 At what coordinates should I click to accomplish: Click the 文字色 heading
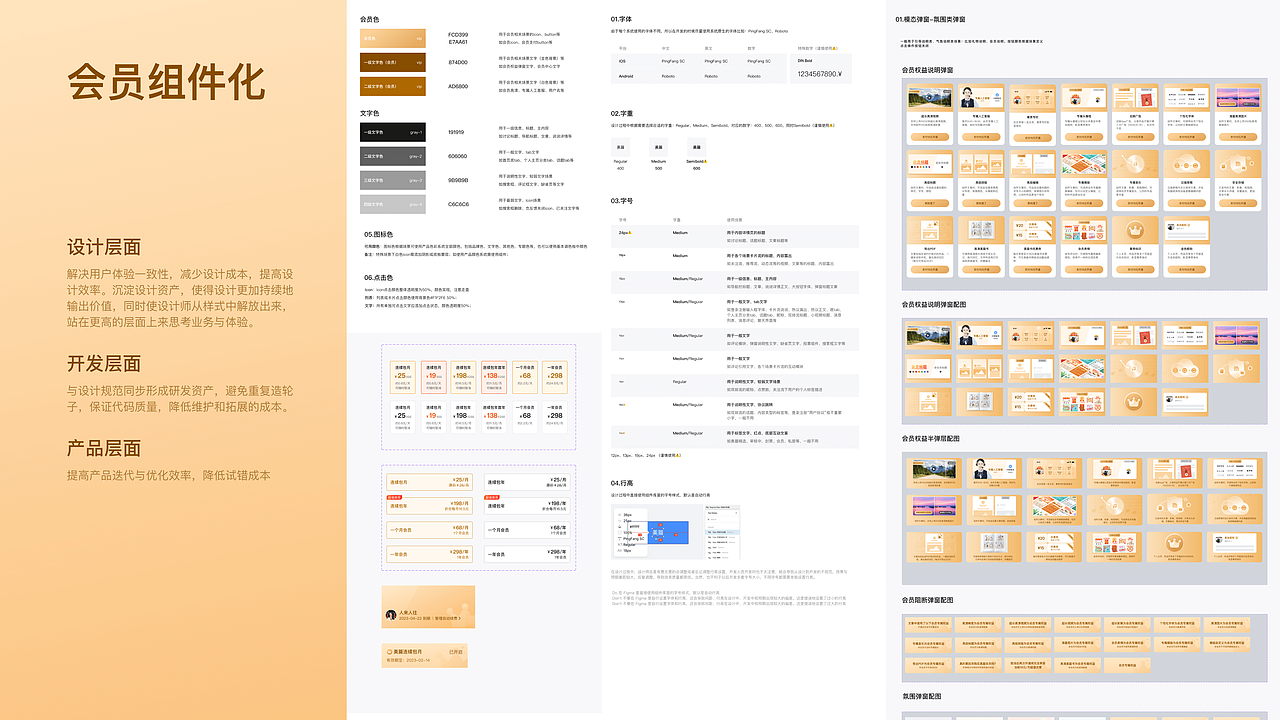pyautogui.click(x=369, y=113)
